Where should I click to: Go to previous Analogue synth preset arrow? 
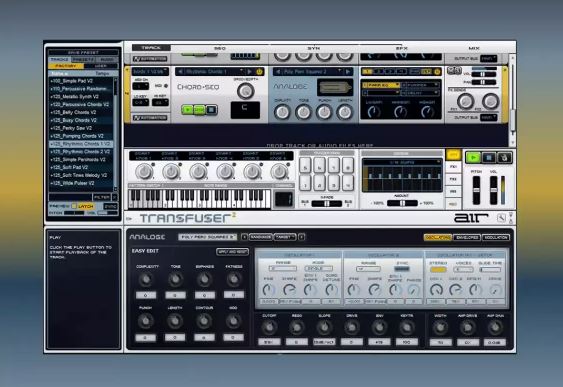click(x=278, y=71)
